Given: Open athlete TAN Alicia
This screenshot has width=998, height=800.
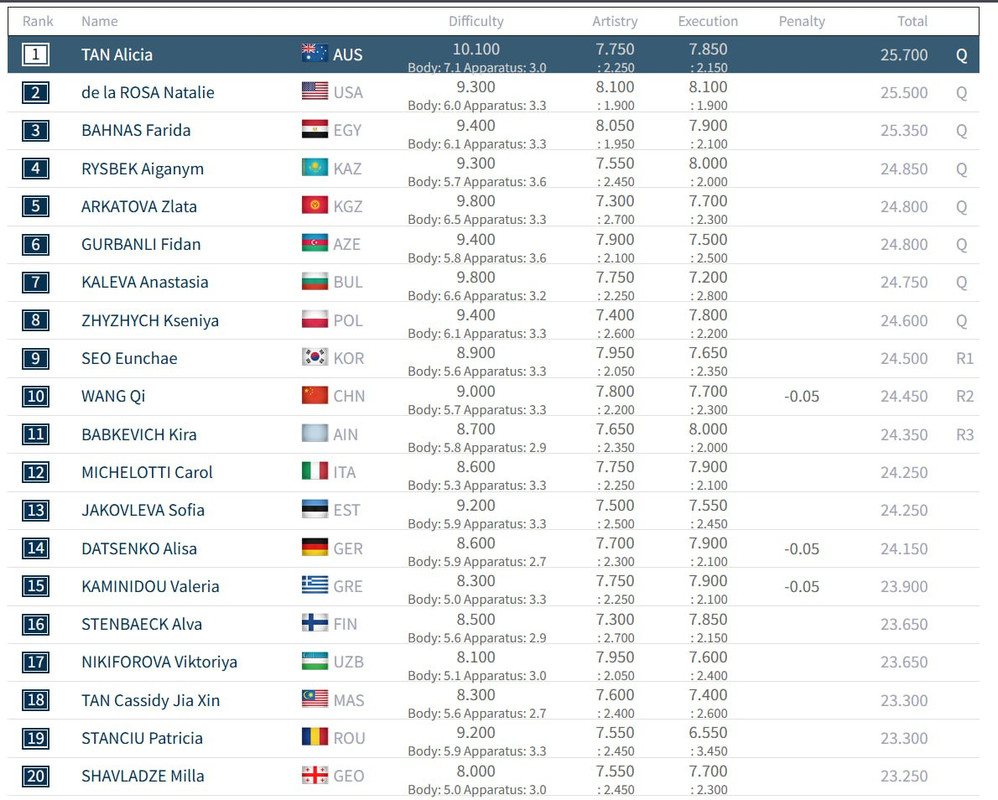Looking at the screenshot, I should 117,55.
